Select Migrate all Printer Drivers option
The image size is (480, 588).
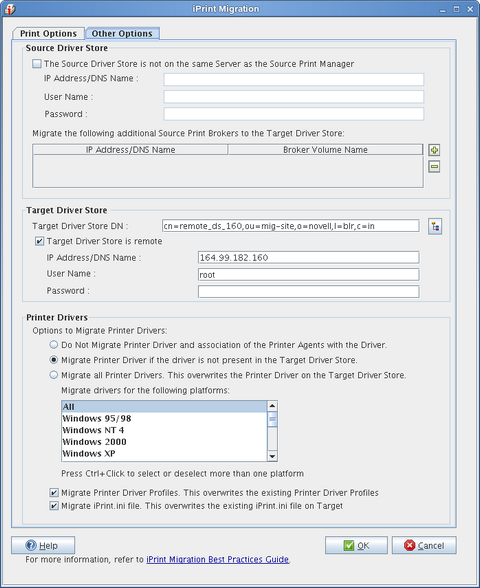pyautogui.click(x=54, y=375)
